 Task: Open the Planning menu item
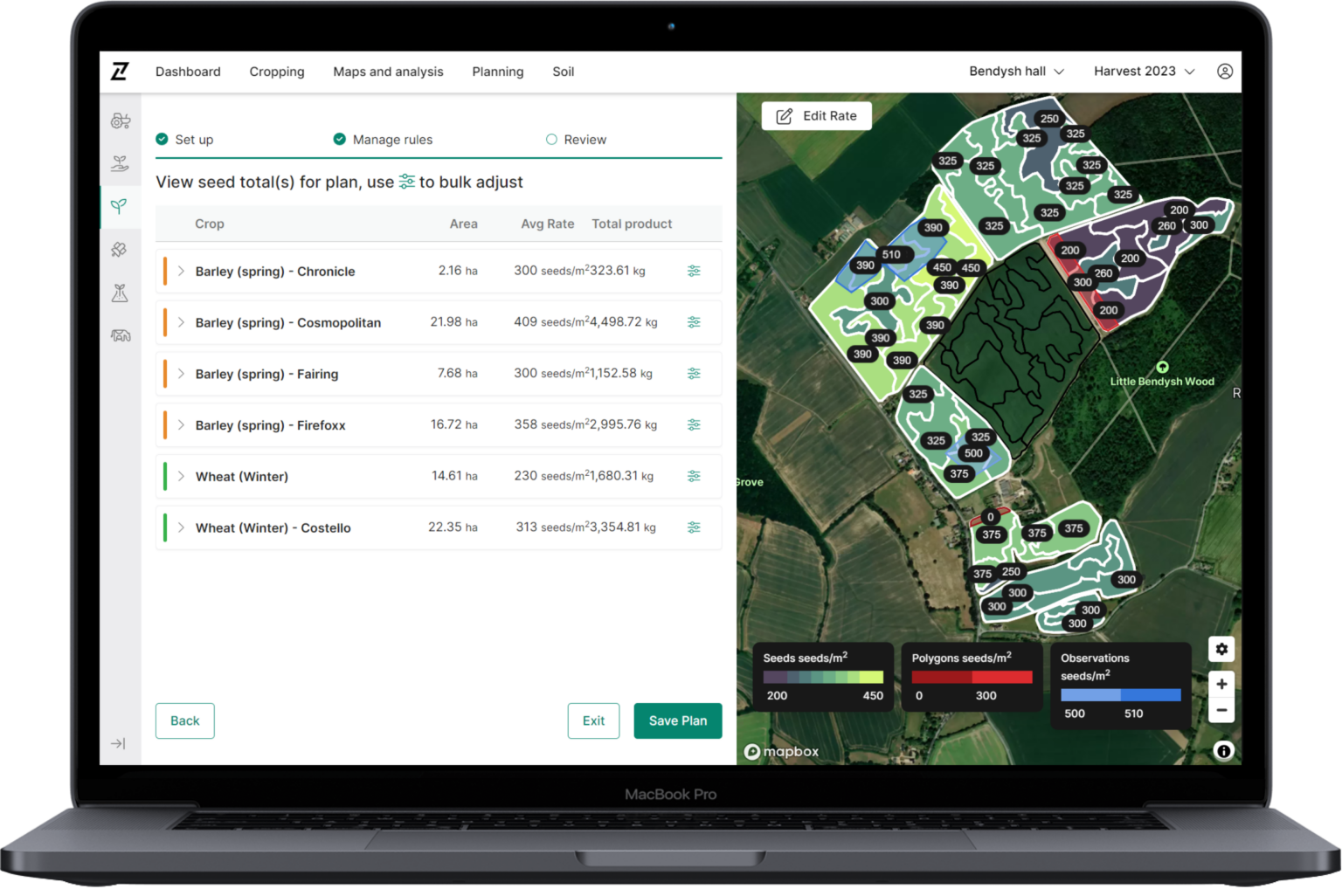[x=497, y=72]
